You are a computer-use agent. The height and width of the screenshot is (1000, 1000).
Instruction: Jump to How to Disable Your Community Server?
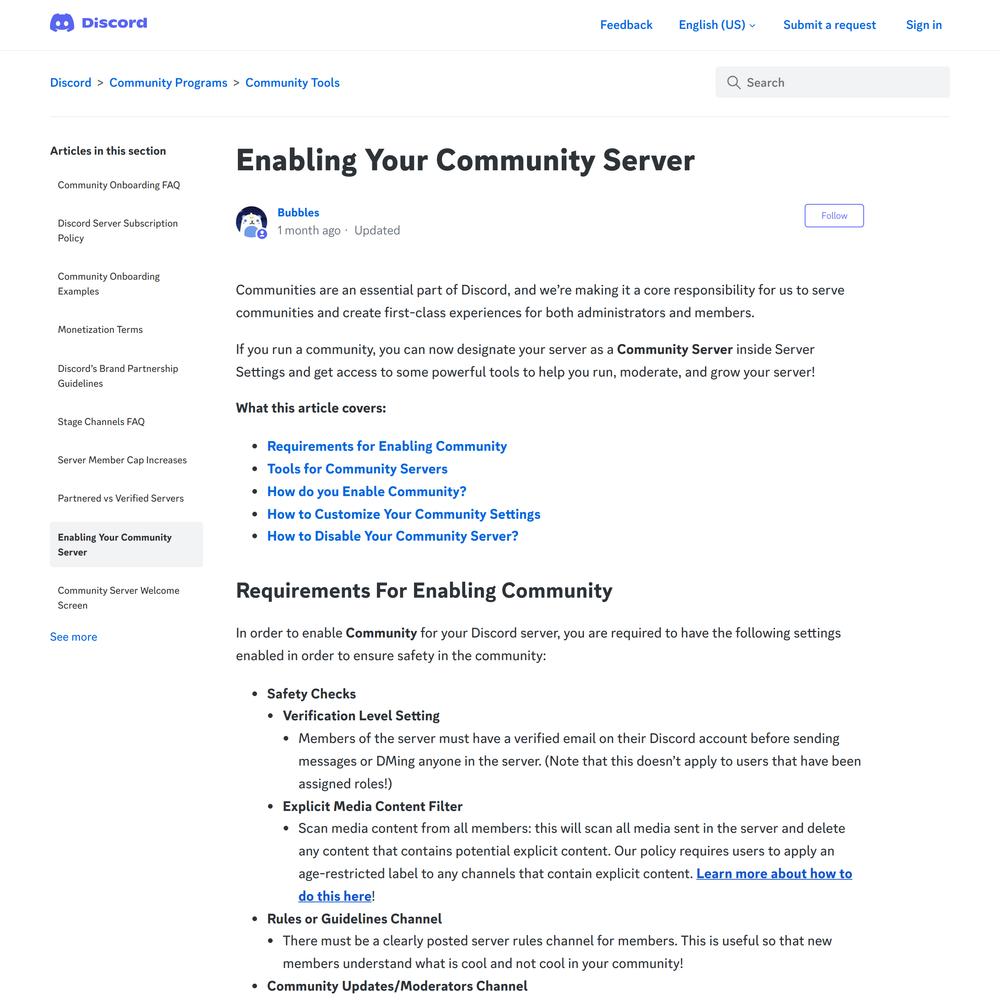click(393, 536)
